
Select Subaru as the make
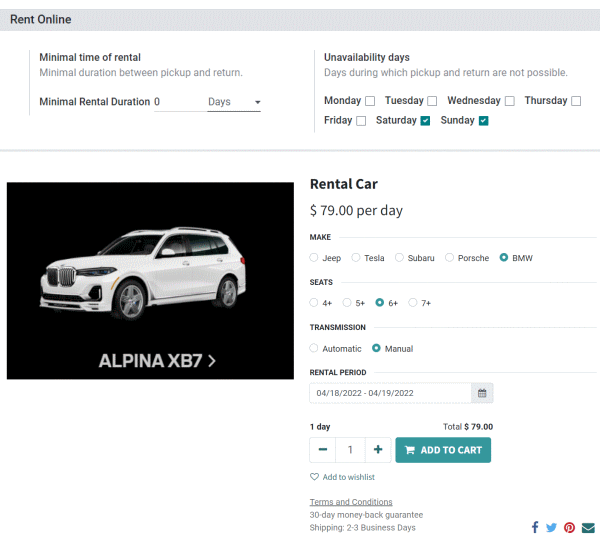pyautogui.click(x=399, y=257)
